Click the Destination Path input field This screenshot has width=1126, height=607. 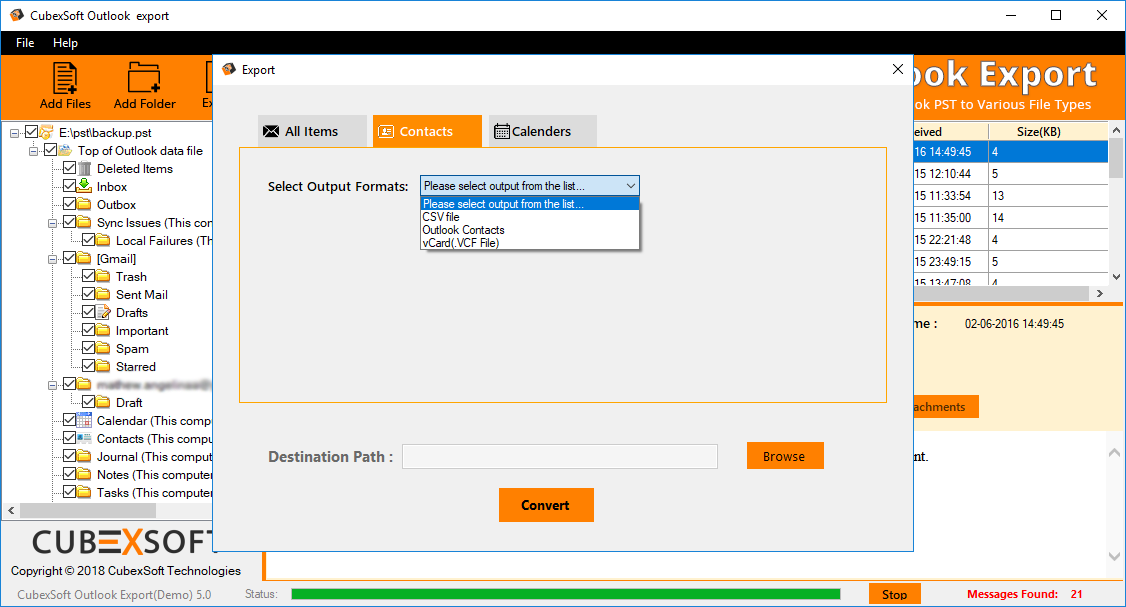tap(559, 457)
